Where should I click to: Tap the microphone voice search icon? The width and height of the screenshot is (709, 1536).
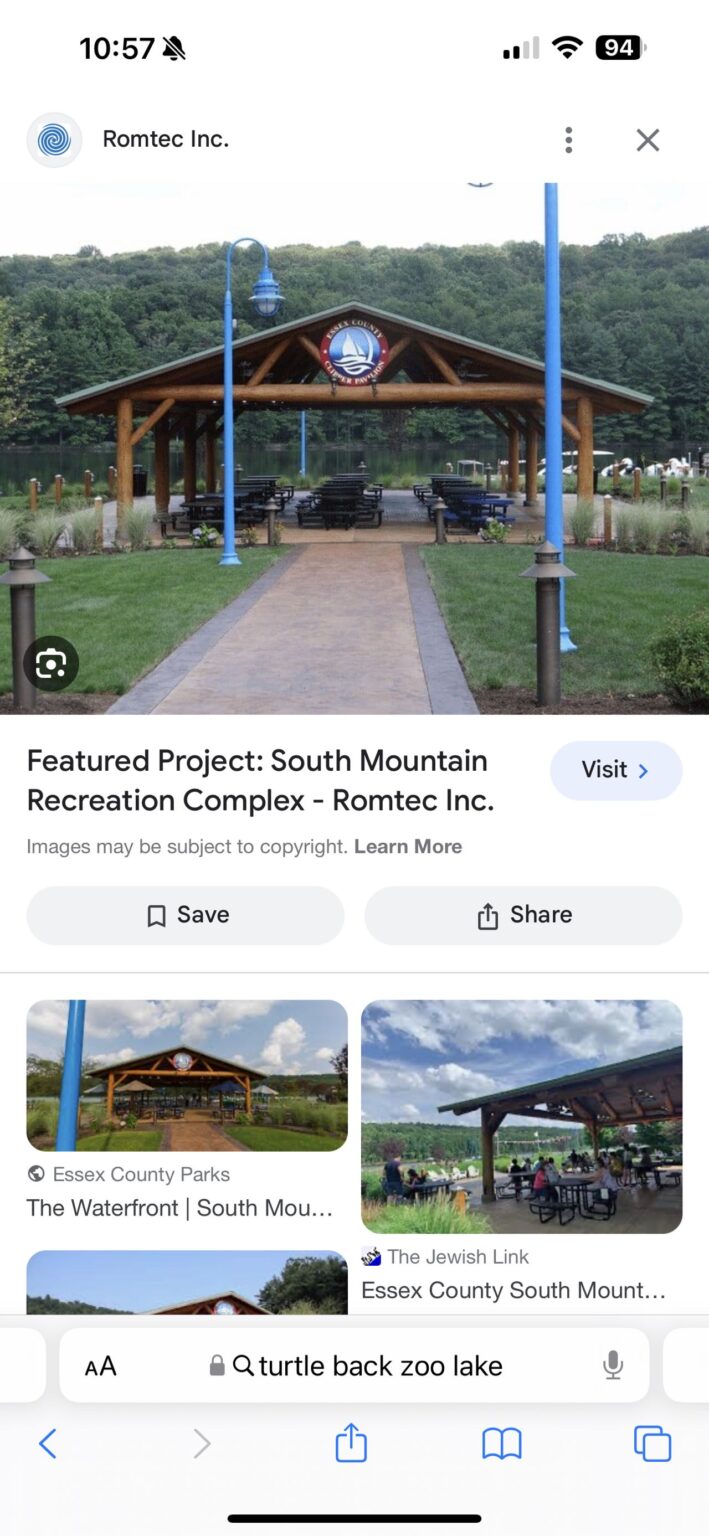tap(613, 1365)
